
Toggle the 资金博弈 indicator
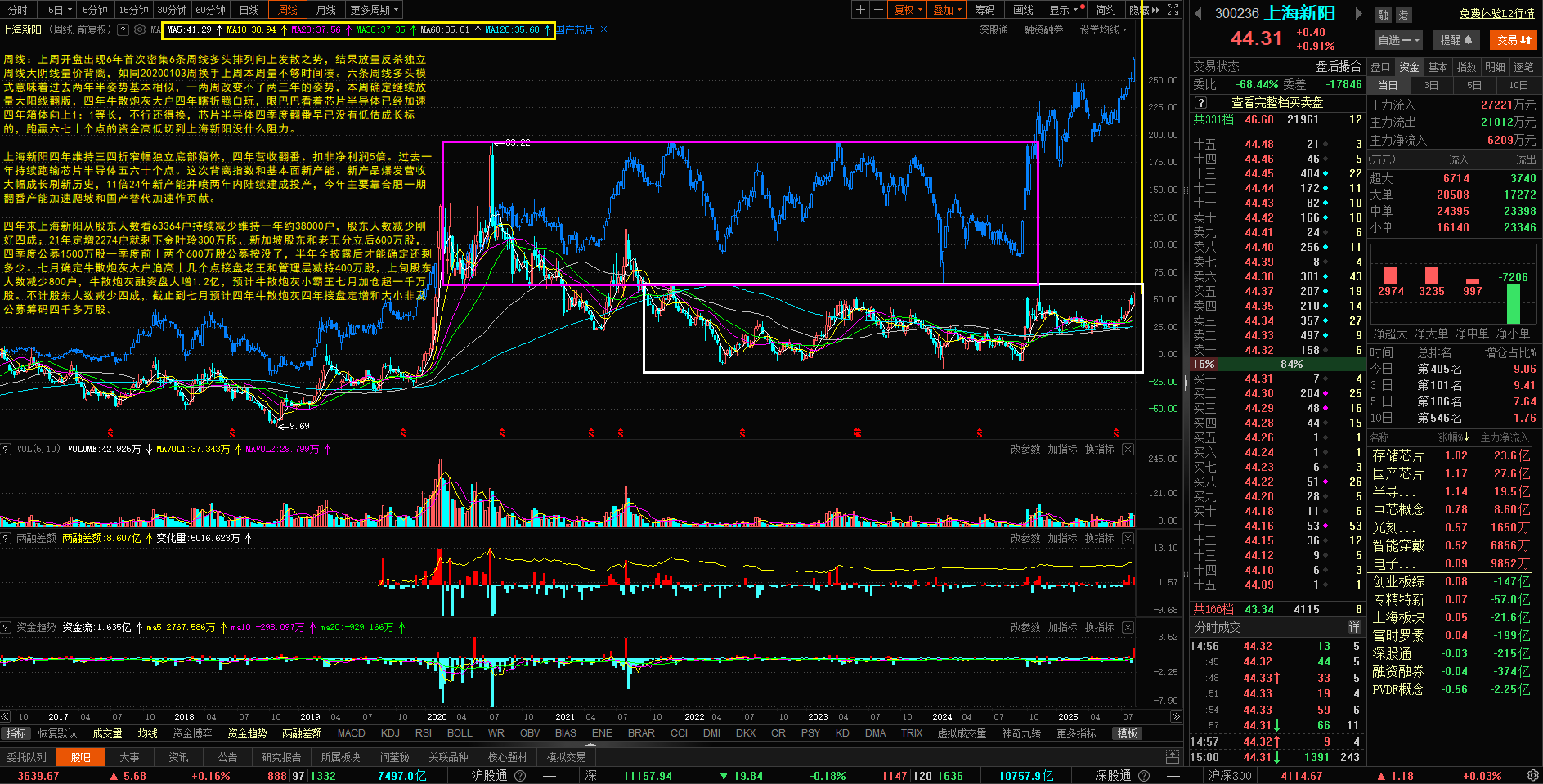coord(192,733)
